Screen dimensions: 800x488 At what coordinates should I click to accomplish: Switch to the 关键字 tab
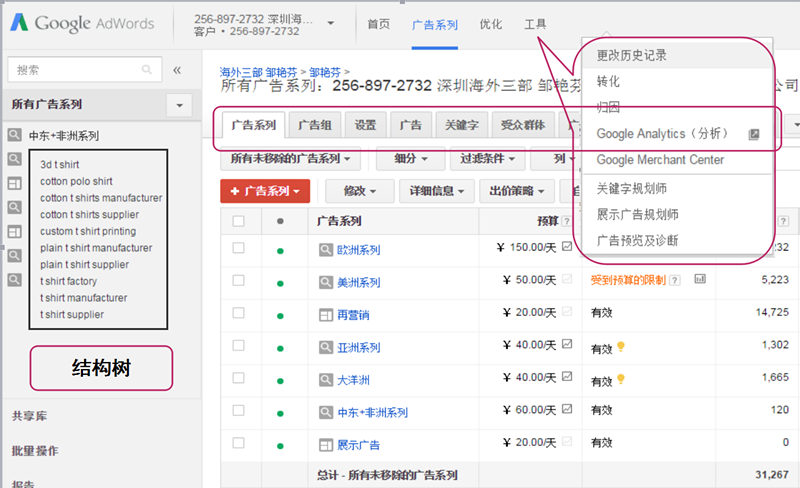462,125
